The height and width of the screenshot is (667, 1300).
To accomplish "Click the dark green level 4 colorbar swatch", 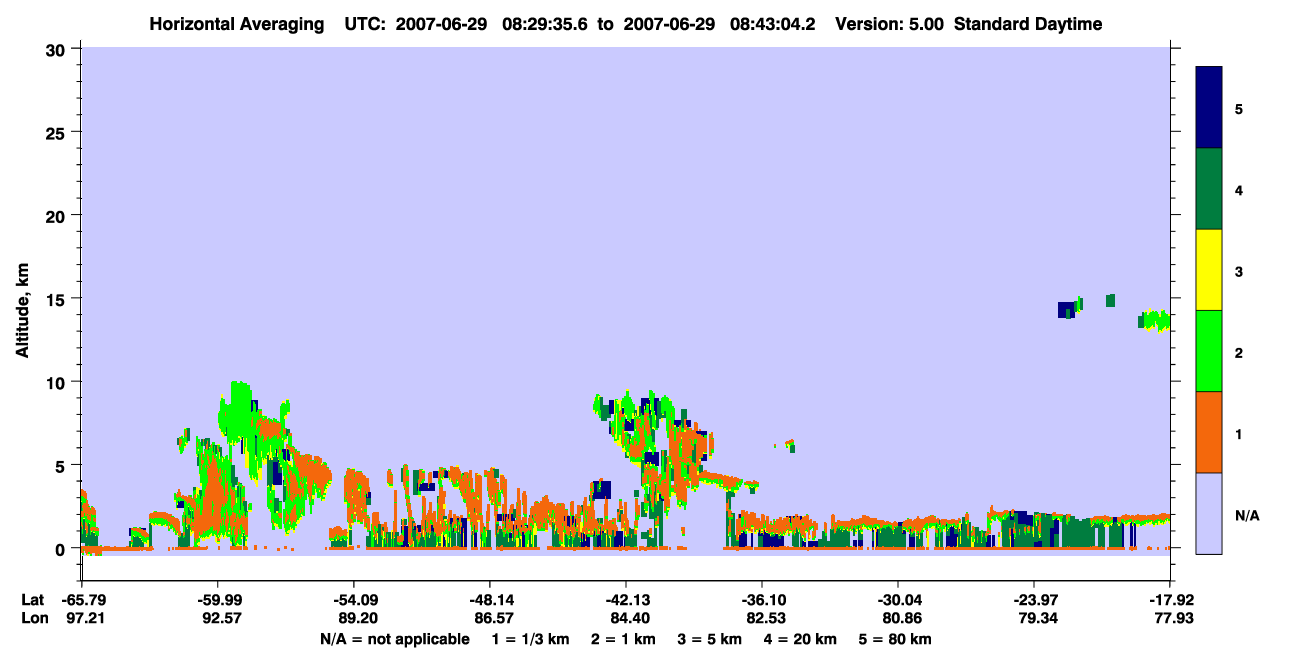I will click(x=1209, y=189).
